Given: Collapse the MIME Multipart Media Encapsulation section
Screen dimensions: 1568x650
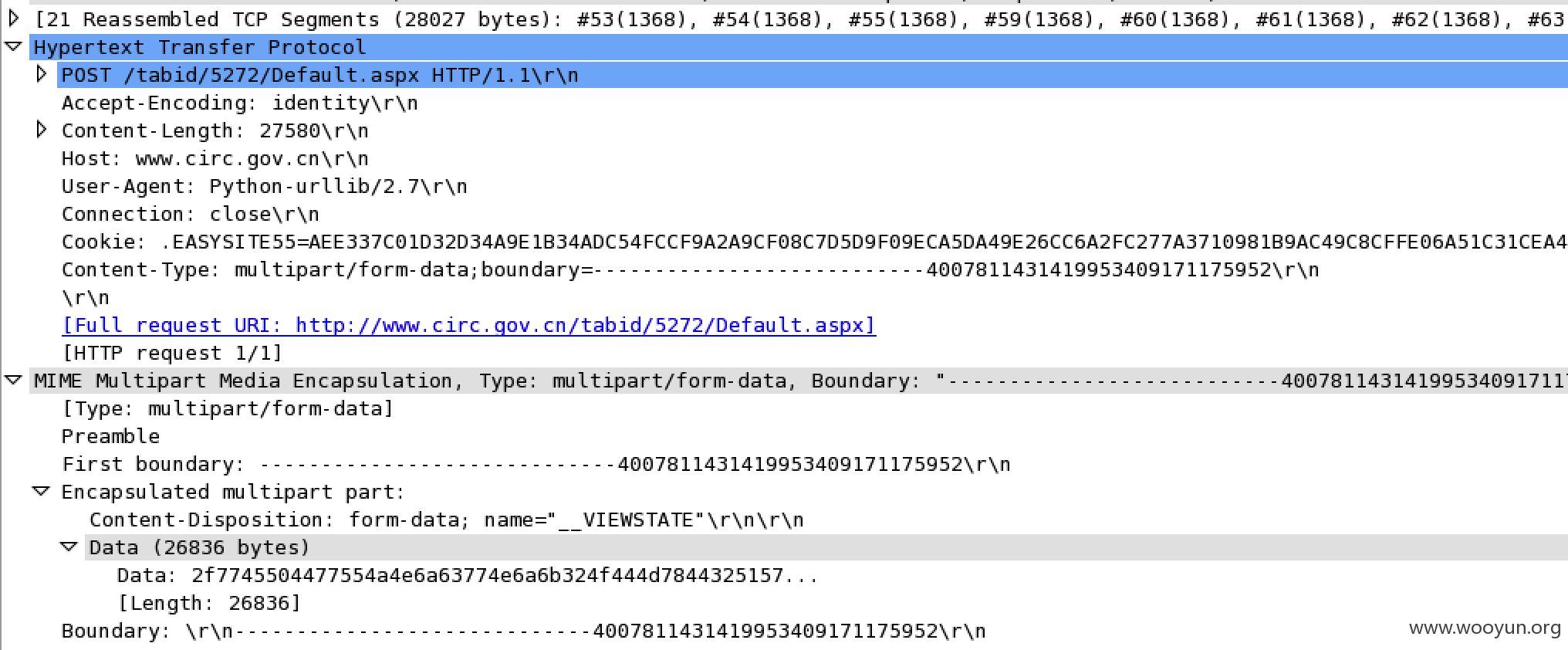Looking at the screenshot, I should 14,380.
